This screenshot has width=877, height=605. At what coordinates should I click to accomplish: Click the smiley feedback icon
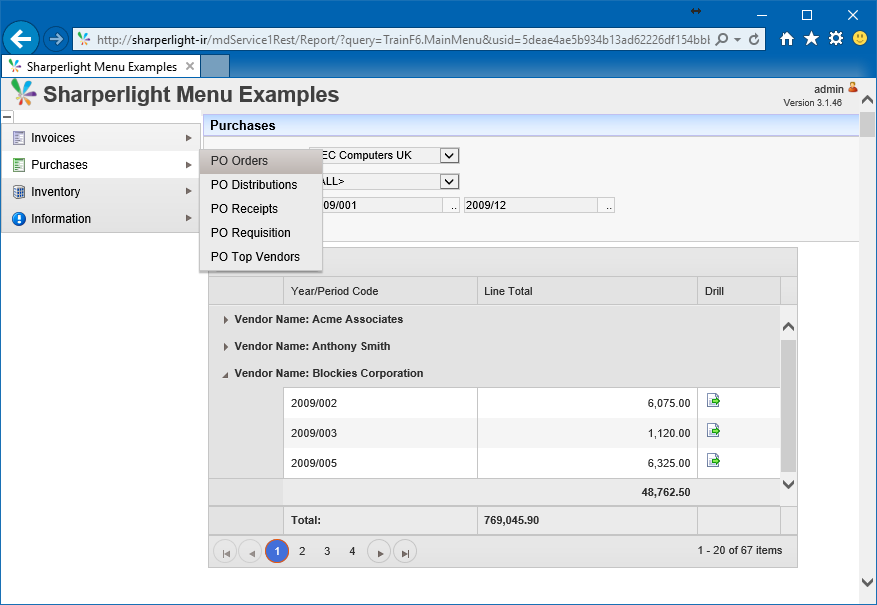coord(860,39)
